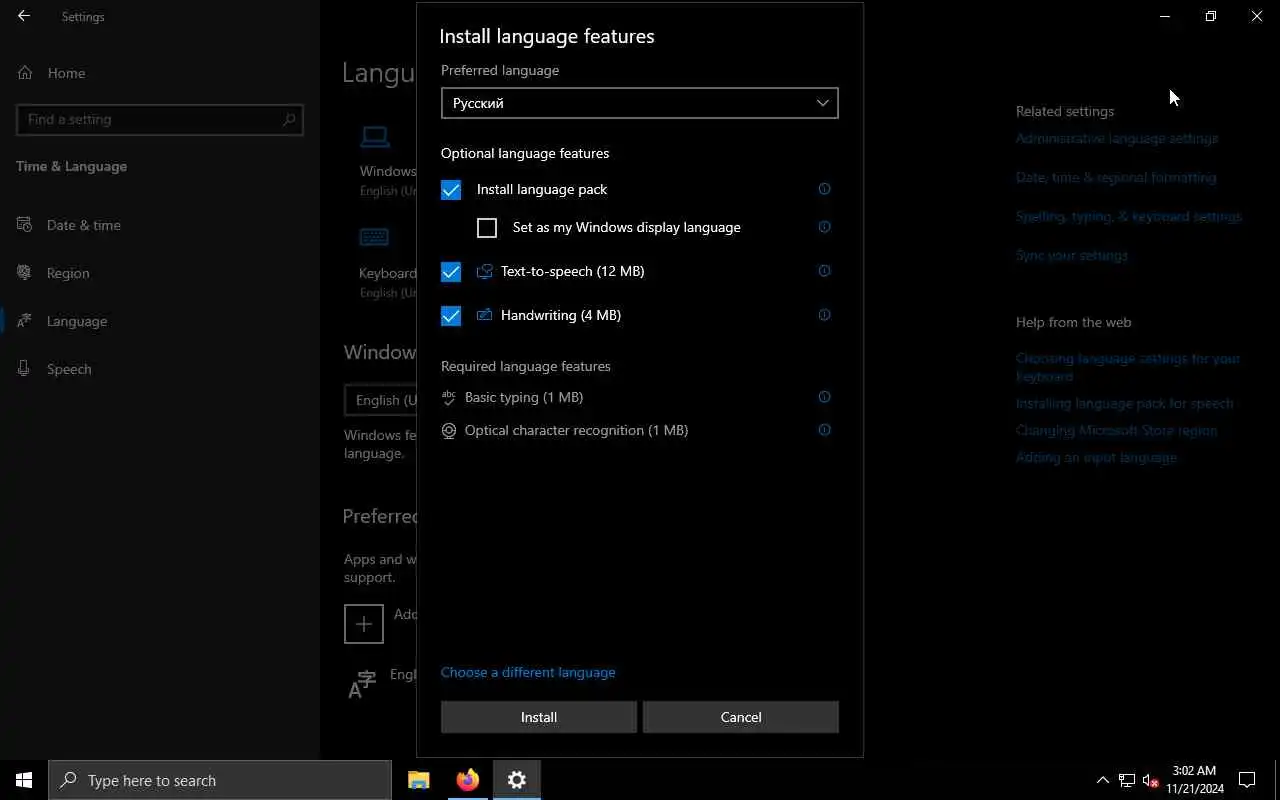Open Date & time settings page
Screen dimensions: 1280x800
[x=84, y=225]
